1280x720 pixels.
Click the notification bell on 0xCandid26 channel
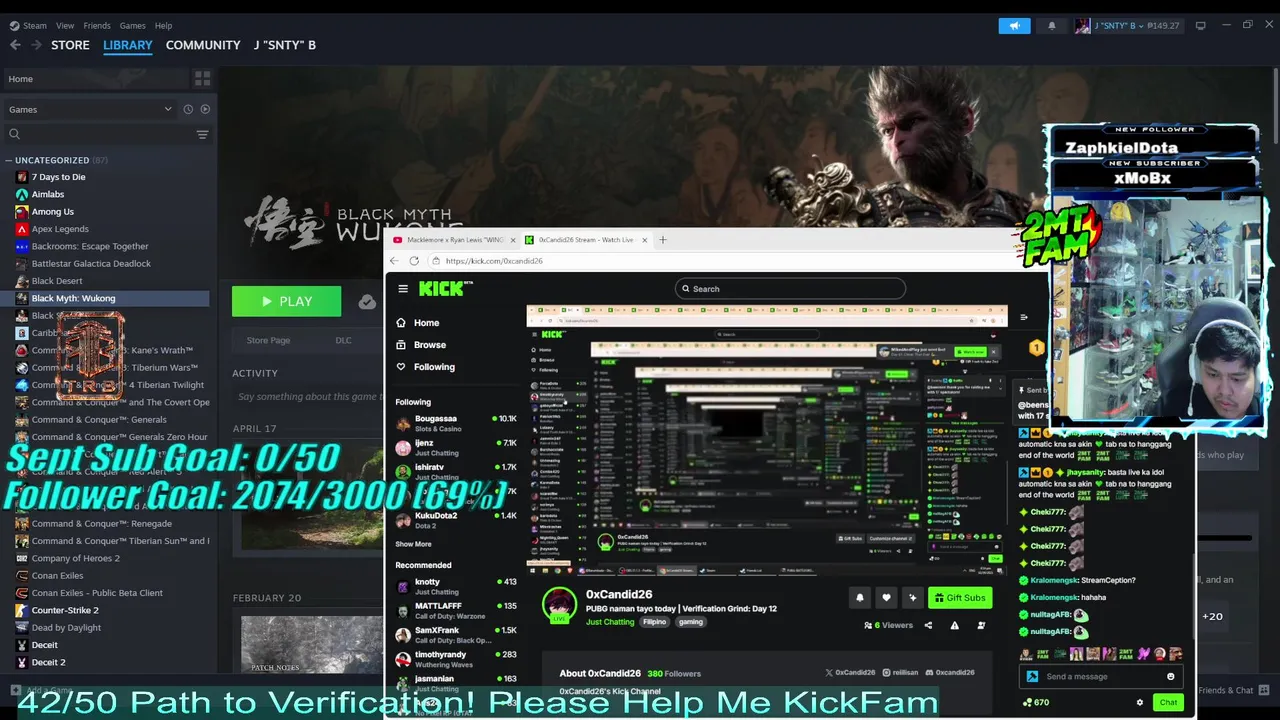pyautogui.click(x=859, y=598)
